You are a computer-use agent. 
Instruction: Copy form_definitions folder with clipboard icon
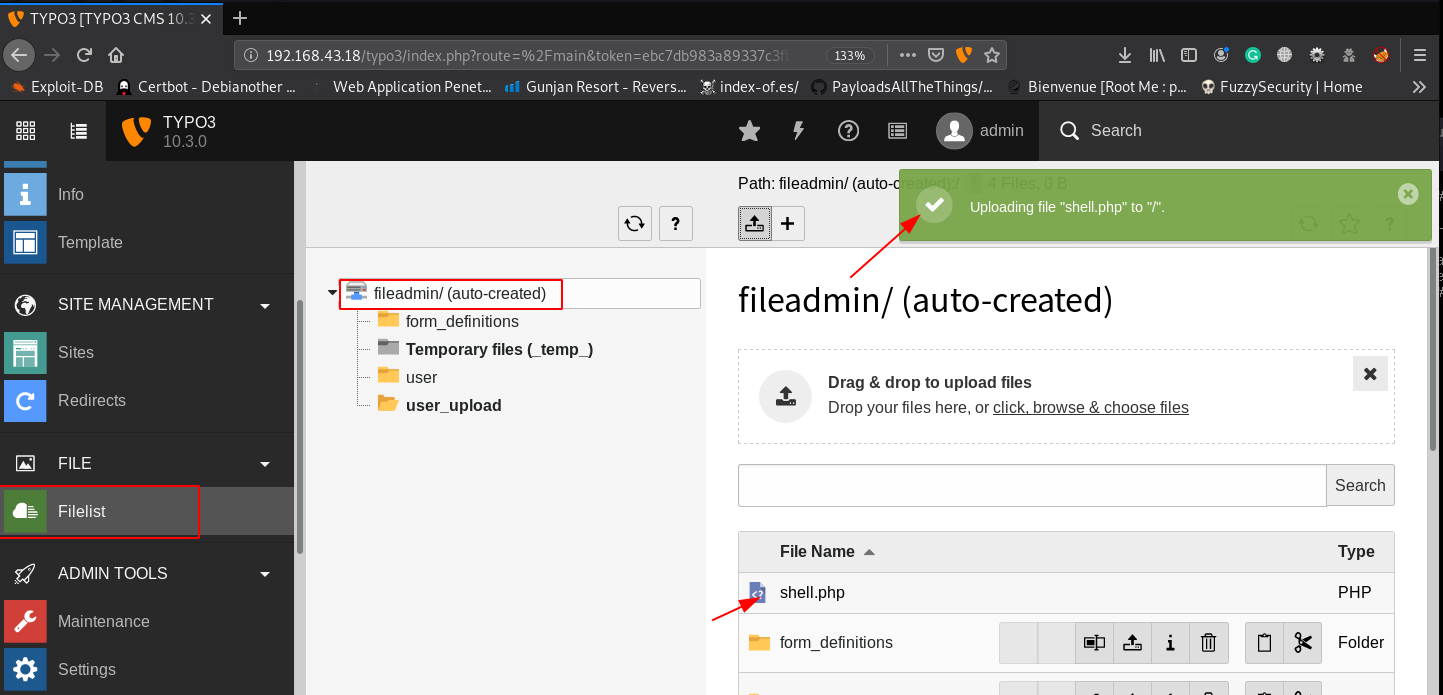(1264, 643)
